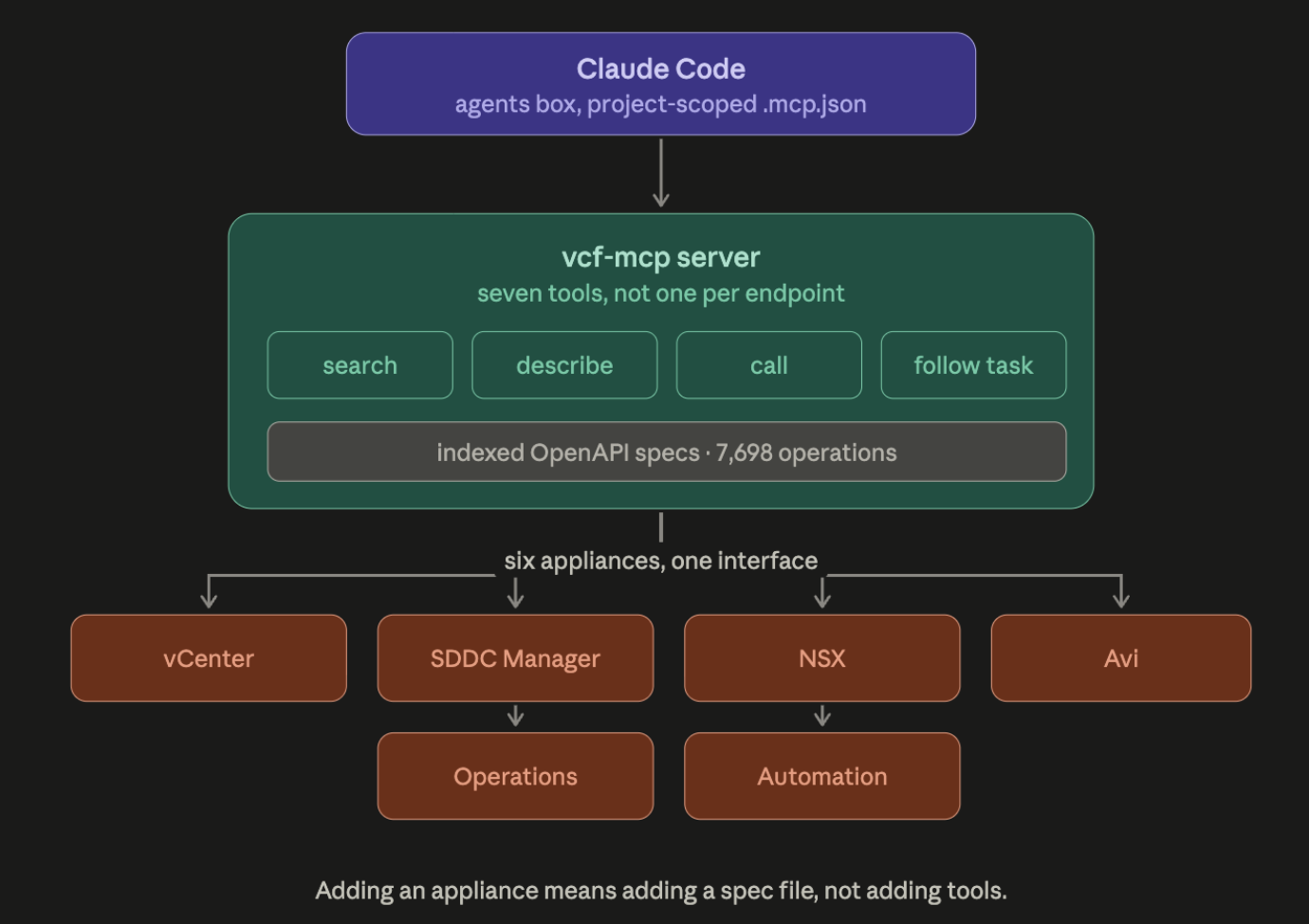Click 'seven tools, not one per endpoint' text
Image resolution: width=1309 pixels, height=924 pixels.
[661, 294]
